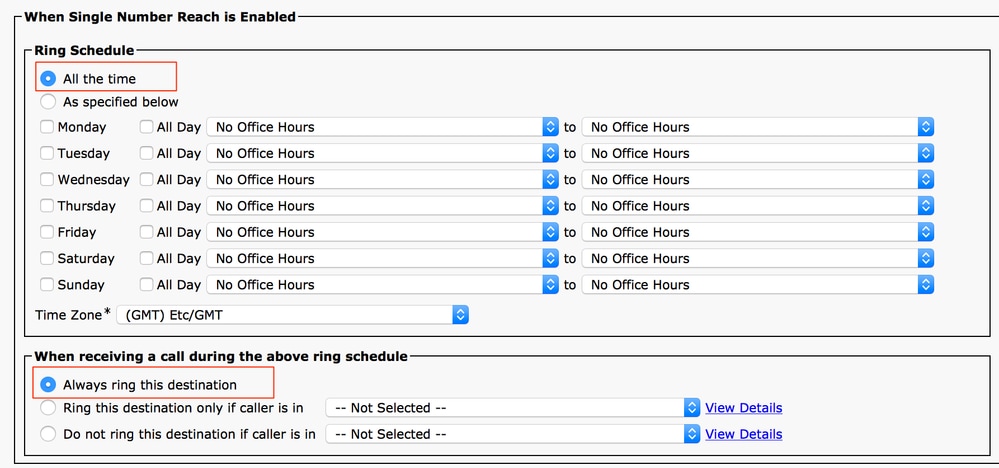Open Sunday end office hours dropdown
This screenshot has height=468, width=999.
tap(757, 285)
